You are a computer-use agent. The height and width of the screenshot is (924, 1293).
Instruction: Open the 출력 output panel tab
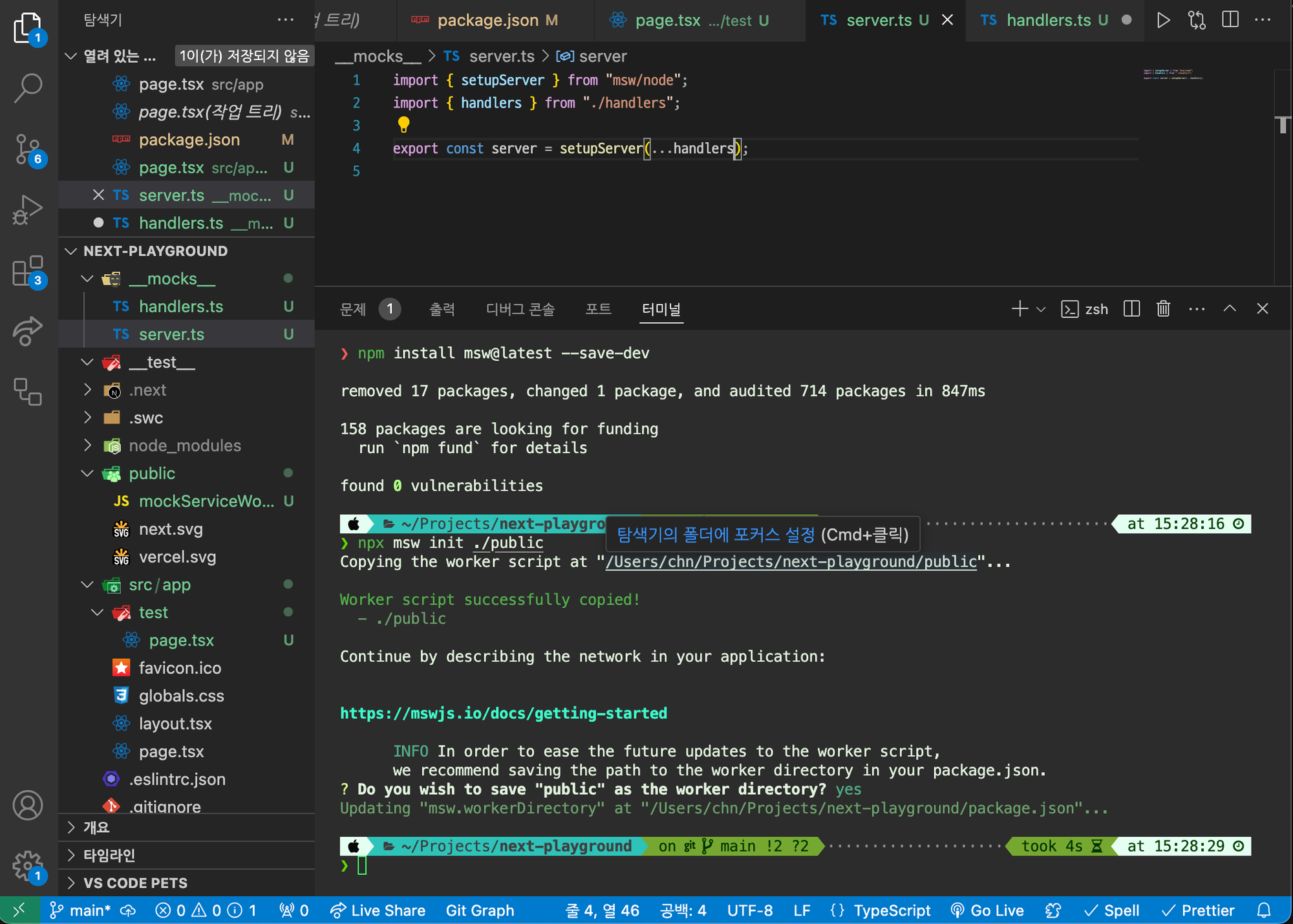(x=442, y=309)
